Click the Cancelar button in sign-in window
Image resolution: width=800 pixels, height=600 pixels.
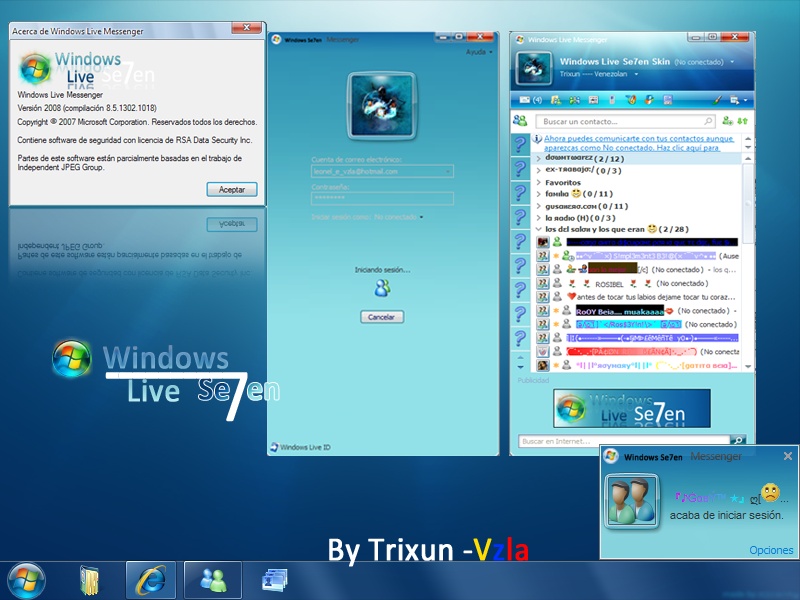point(382,317)
